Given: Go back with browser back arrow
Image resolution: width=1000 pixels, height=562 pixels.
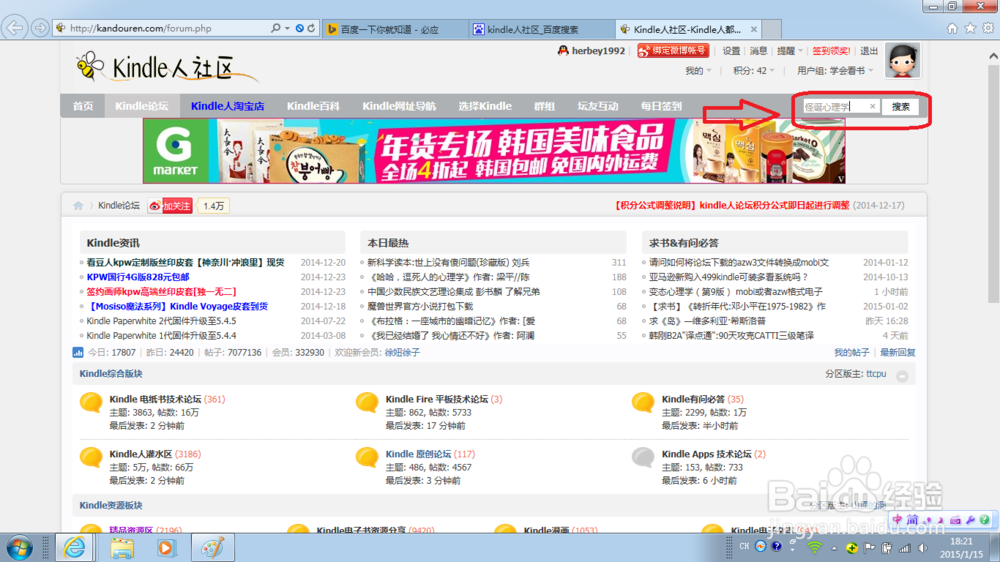Looking at the screenshot, I should (15, 28).
